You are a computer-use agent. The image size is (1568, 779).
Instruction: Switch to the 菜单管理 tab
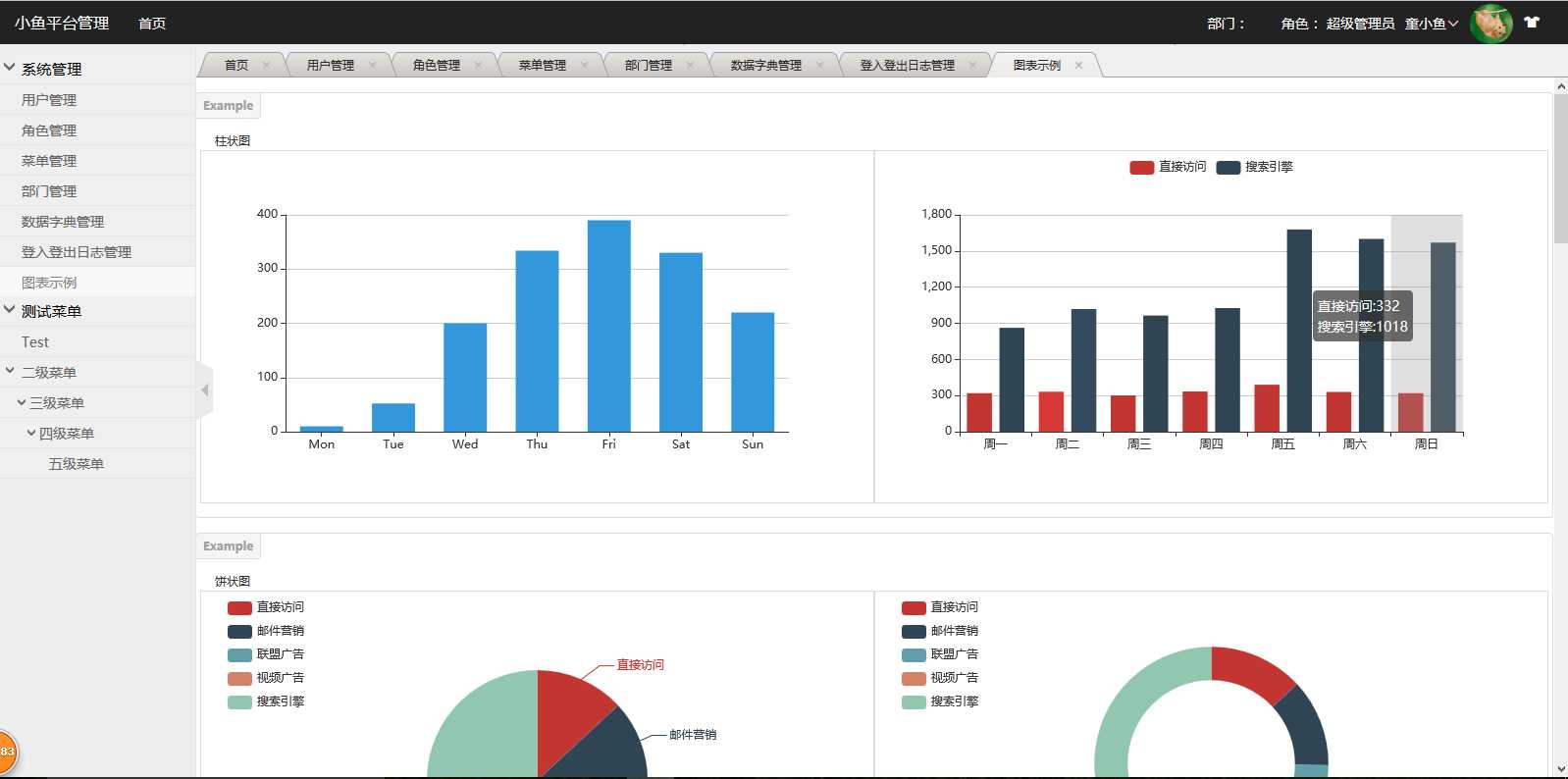tap(543, 66)
